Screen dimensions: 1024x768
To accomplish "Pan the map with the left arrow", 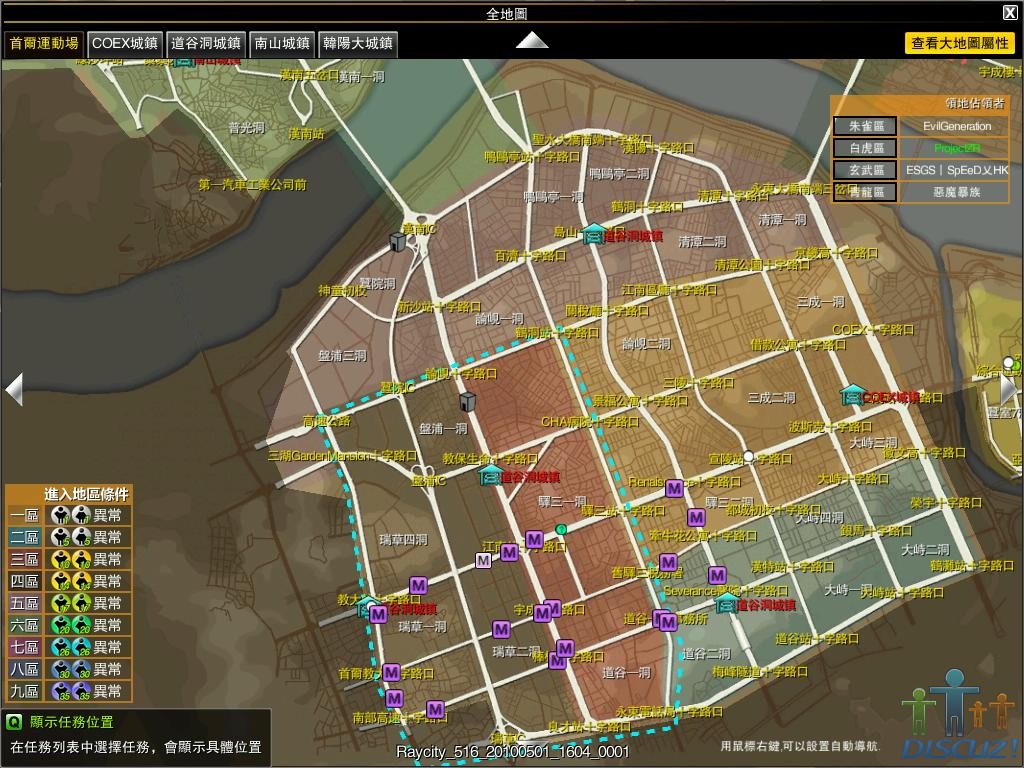I will pyautogui.click(x=14, y=390).
